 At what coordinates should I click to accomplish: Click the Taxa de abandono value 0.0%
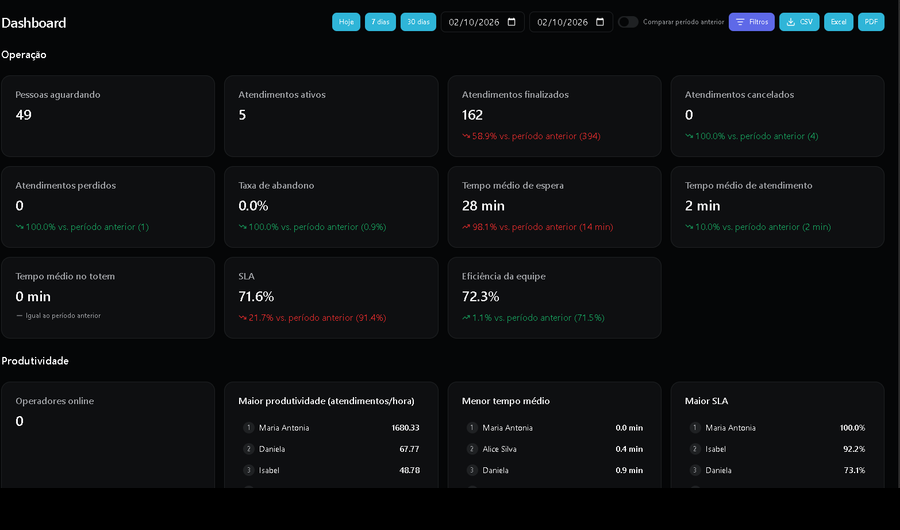tap(253, 206)
